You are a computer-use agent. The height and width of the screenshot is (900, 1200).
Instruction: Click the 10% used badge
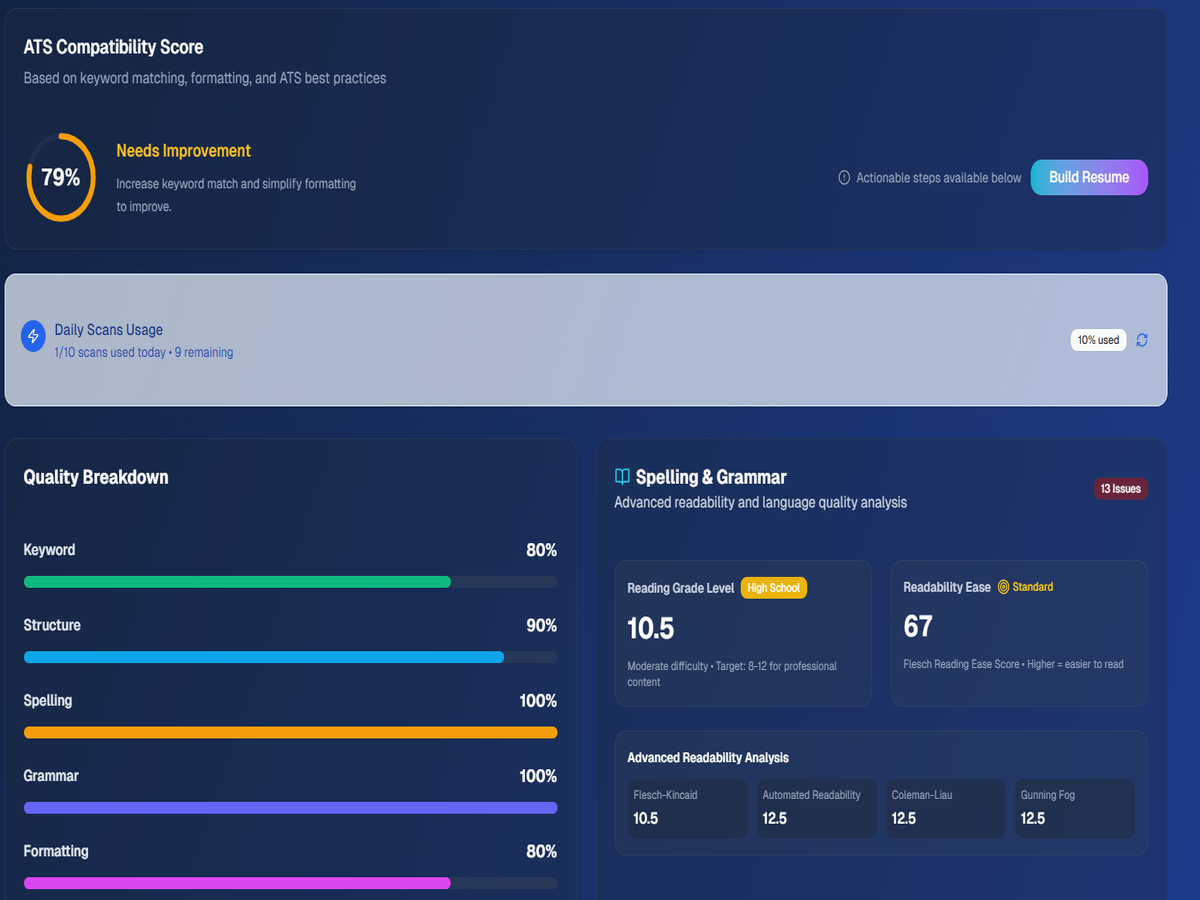tap(1098, 340)
